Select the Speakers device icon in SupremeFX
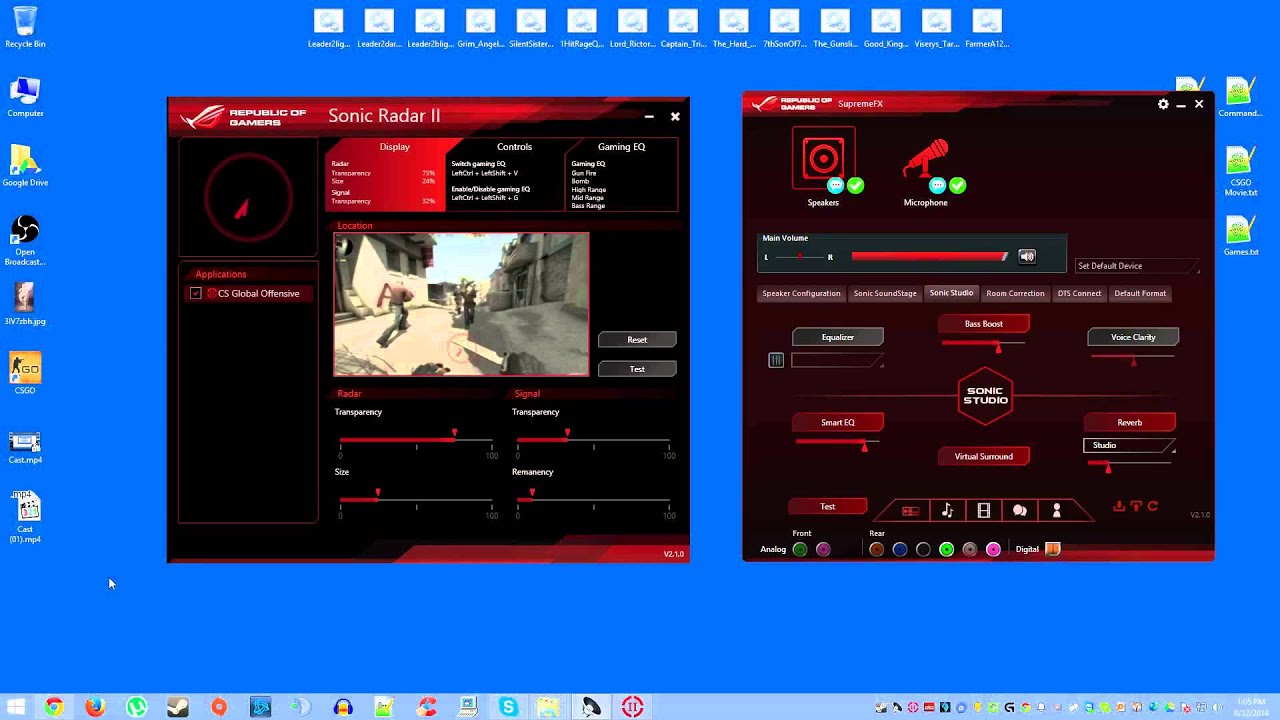Image resolution: width=1280 pixels, height=720 pixels. coord(823,158)
